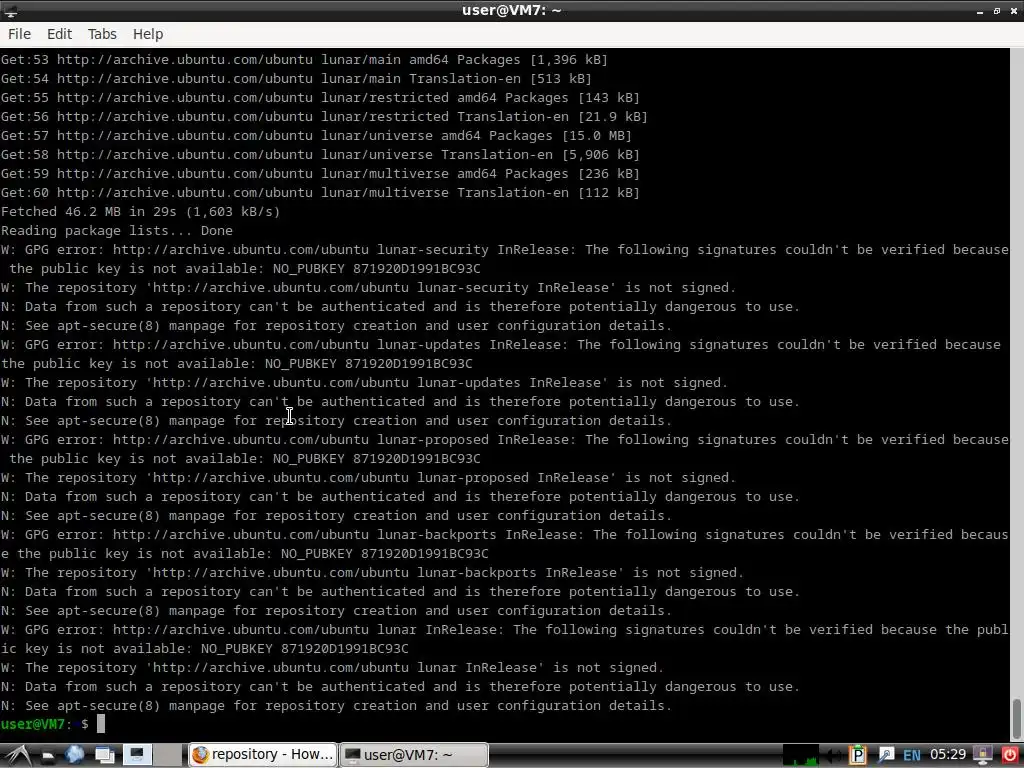
Task: Click the terminal scrollbar handle
Action: tap(1017, 718)
